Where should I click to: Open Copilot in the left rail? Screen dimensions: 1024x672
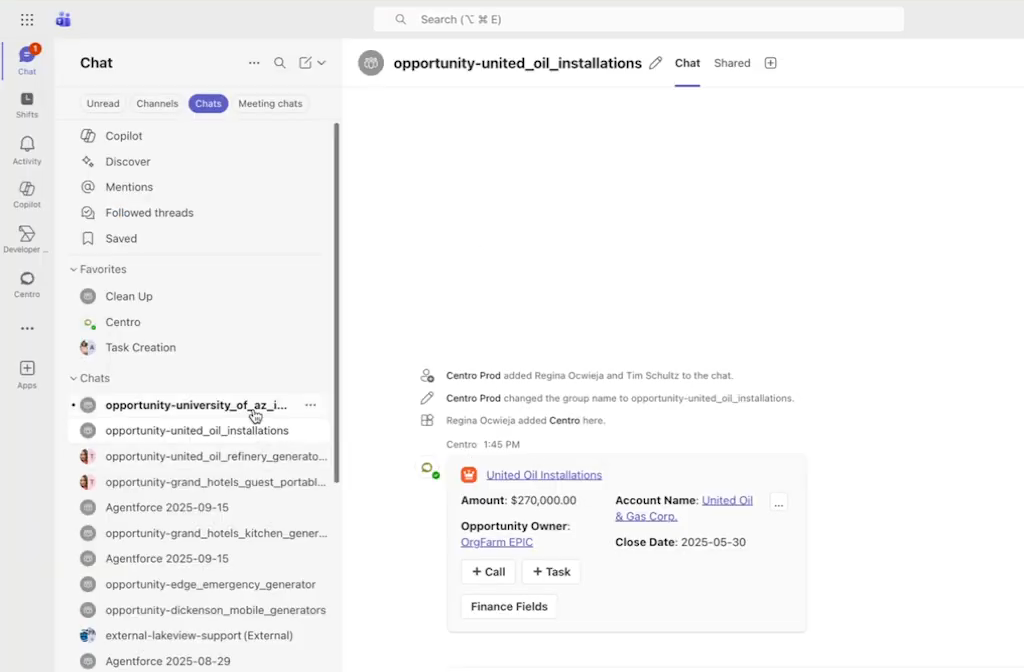(27, 195)
